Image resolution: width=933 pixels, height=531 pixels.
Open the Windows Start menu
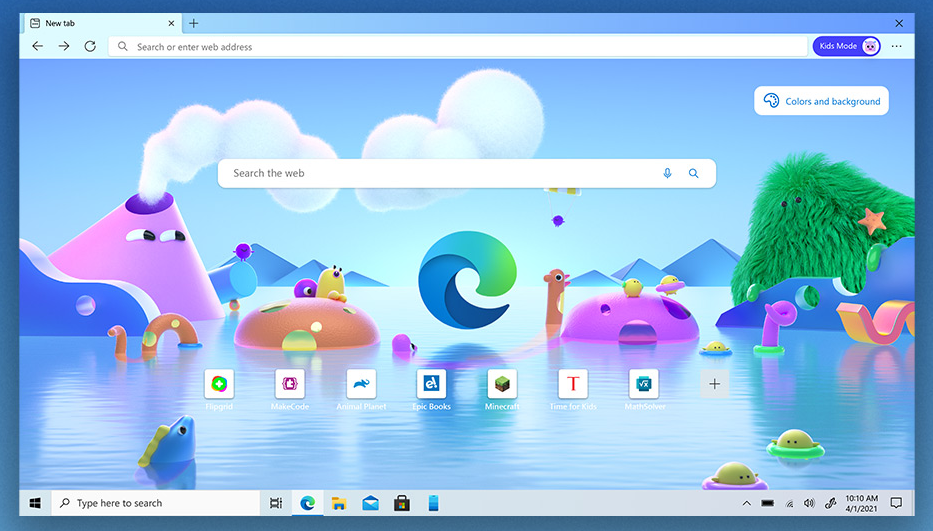pyautogui.click(x=34, y=503)
